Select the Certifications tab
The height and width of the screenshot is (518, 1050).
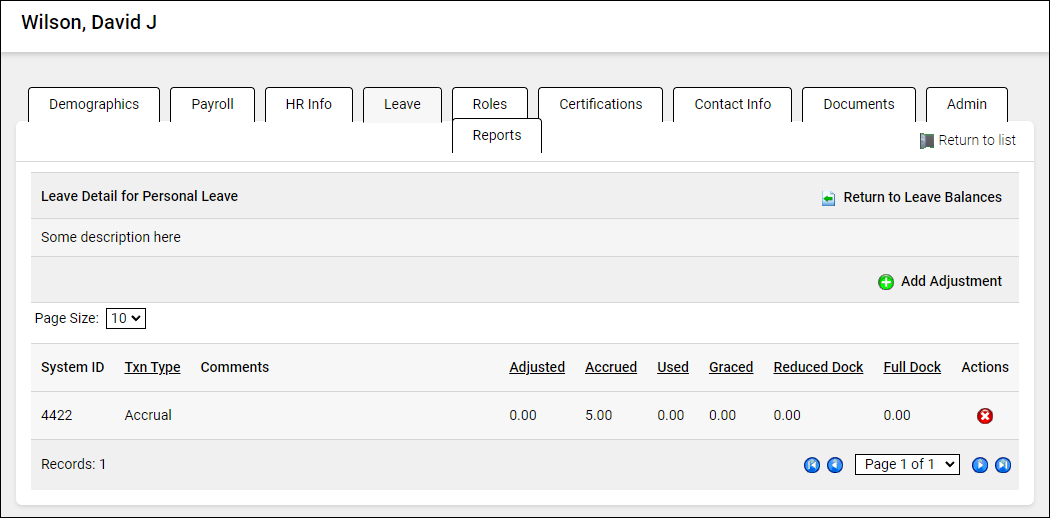[x=600, y=104]
